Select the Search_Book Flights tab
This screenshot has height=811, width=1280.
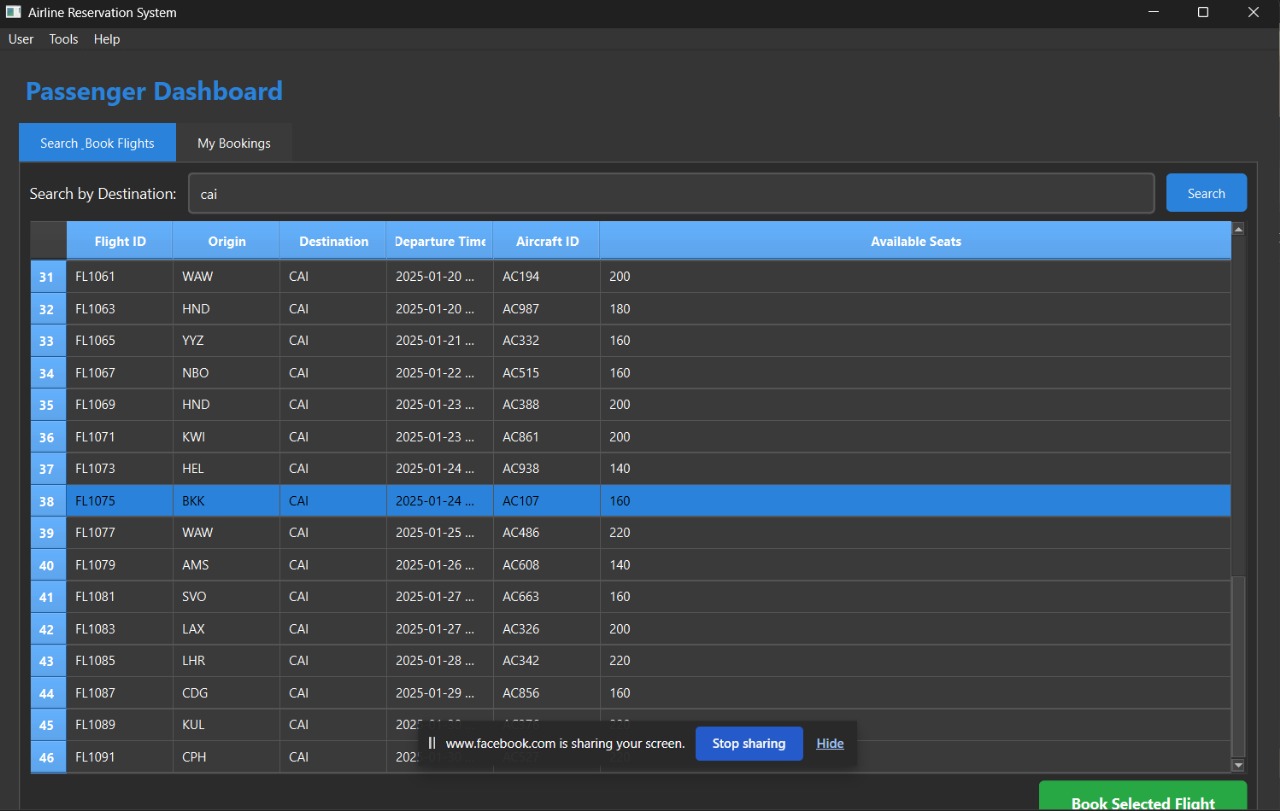click(97, 143)
